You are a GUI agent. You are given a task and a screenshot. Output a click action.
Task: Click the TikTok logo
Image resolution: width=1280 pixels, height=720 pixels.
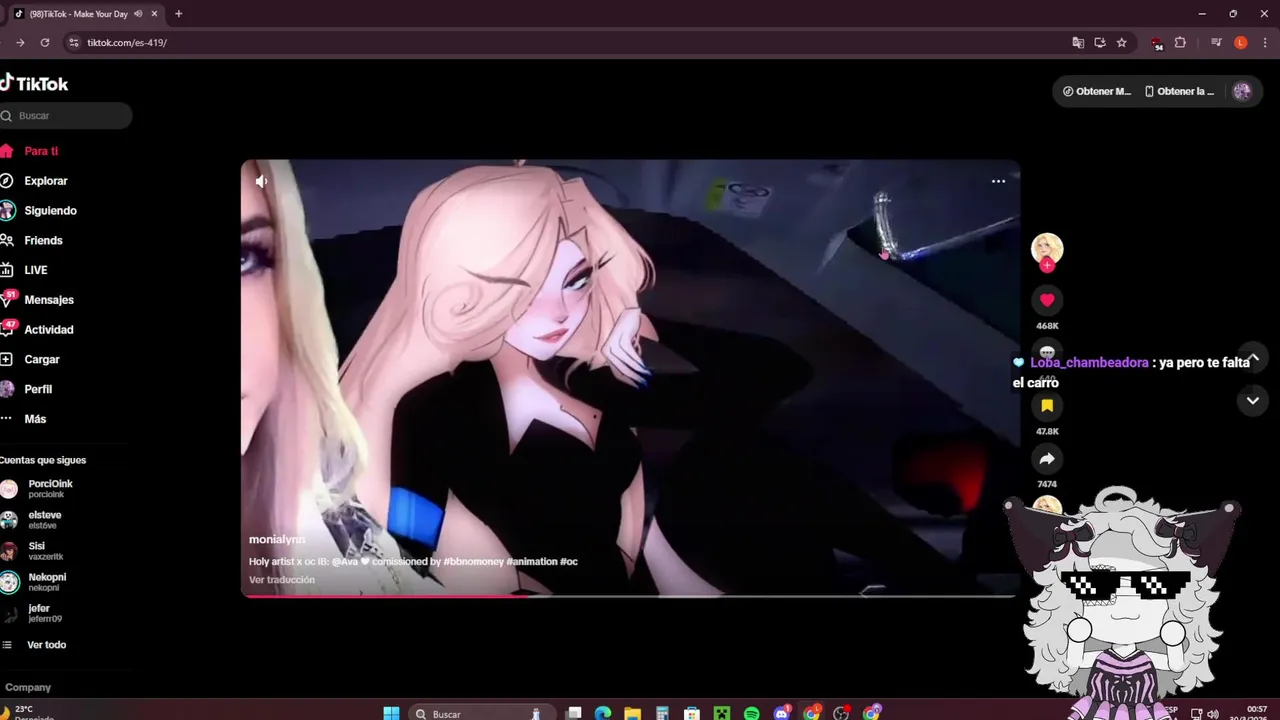point(34,84)
